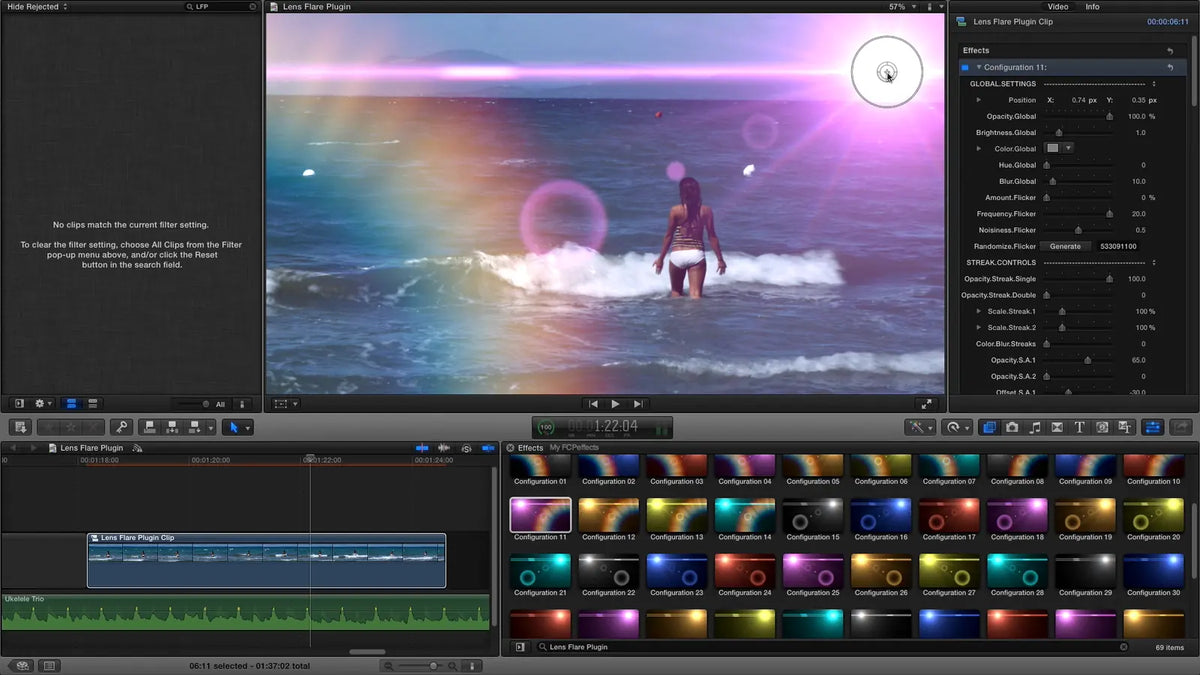Switch browser to filmstrip view
The width and height of the screenshot is (1200, 675).
(71, 404)
